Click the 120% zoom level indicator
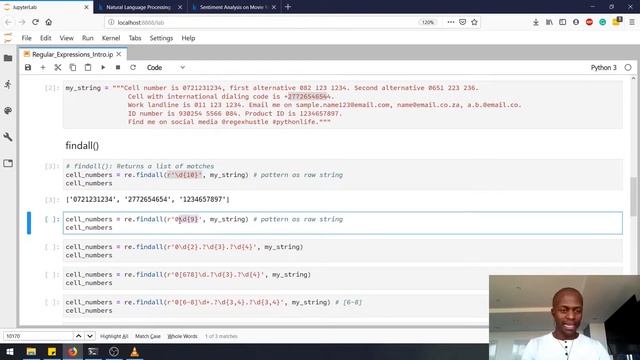The image size is (640, 360). pyautogui.click(x=427, y=22)
